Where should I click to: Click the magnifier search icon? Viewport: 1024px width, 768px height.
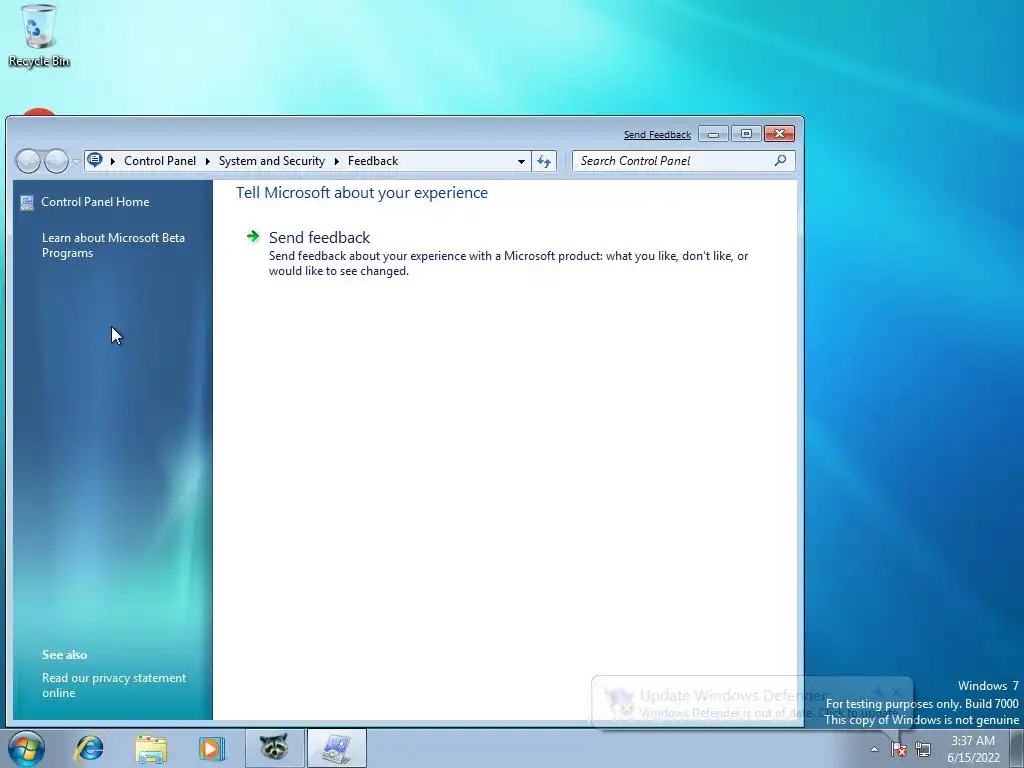(x=780, y=161)
